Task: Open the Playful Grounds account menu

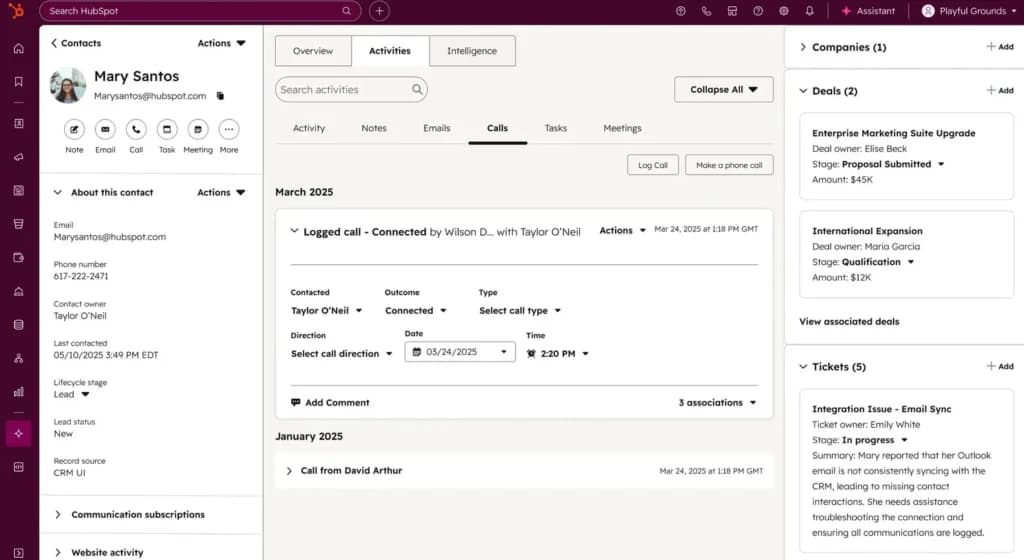Action: [x=968, y=11]
